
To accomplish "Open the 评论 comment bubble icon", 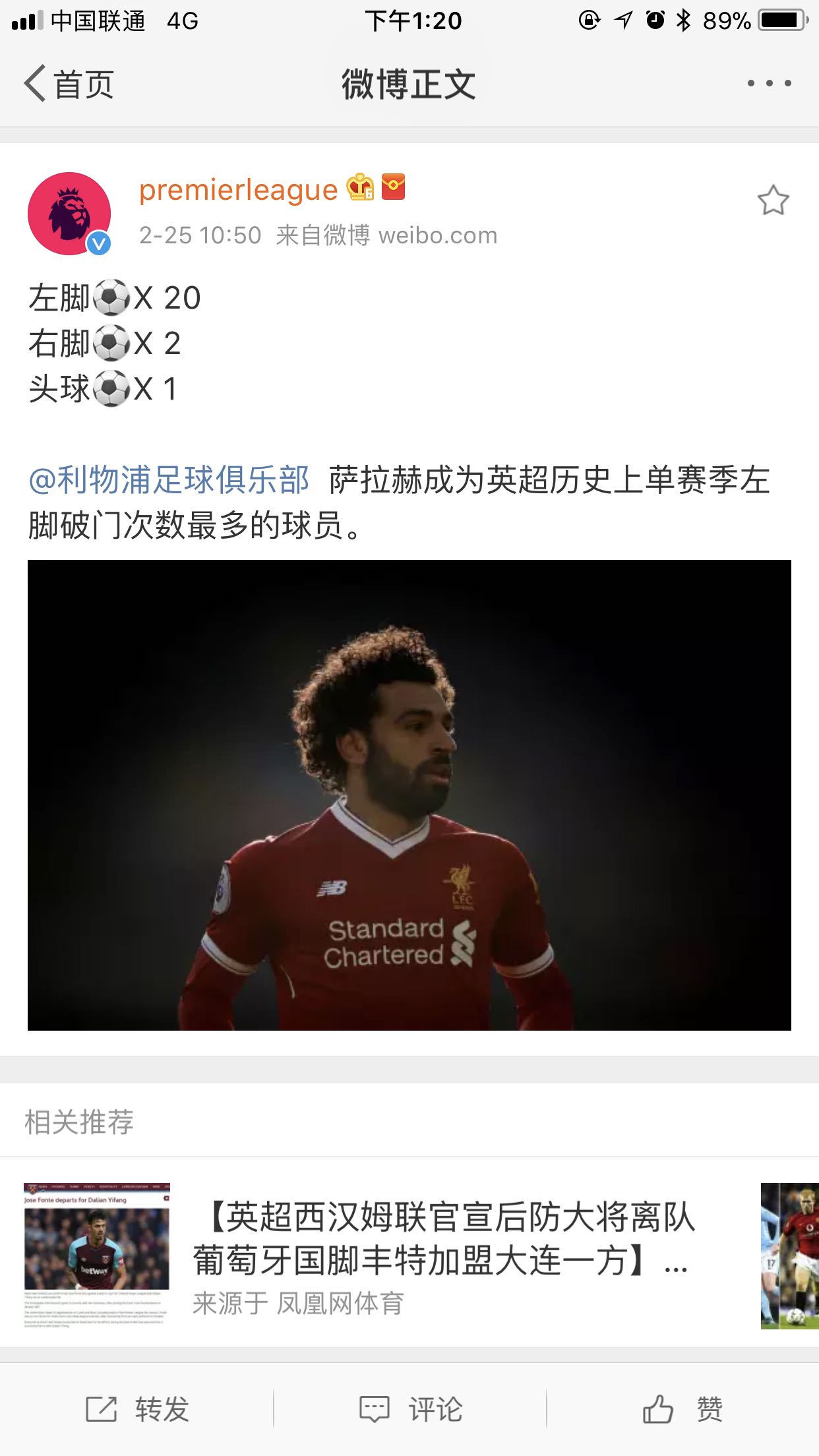I will 374,1409.
